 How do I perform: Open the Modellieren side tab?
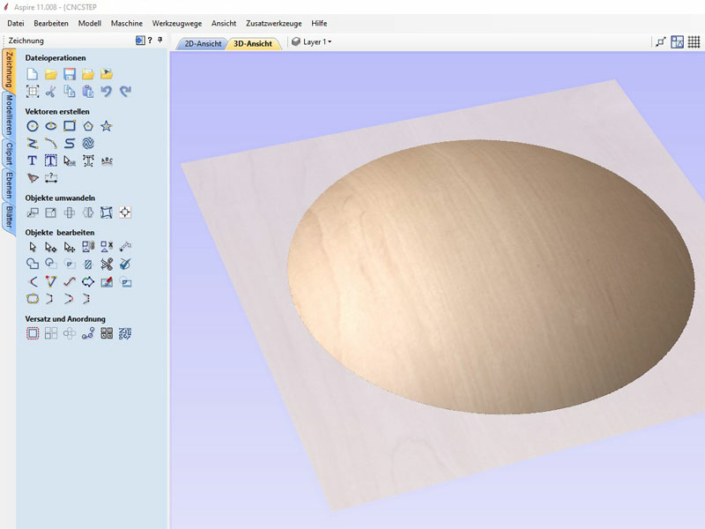point(9,115)
